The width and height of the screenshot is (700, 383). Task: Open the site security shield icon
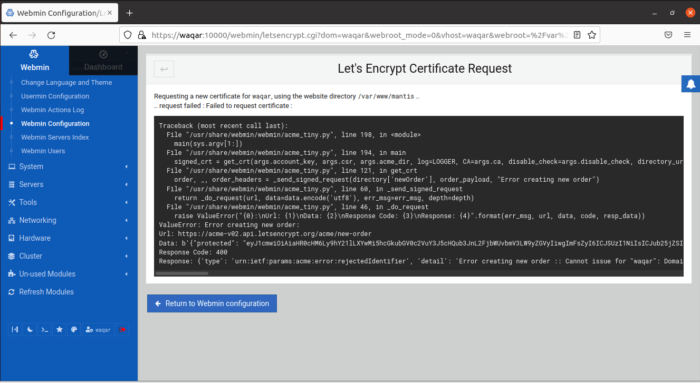pyautogui.click(x=128, y=35)
